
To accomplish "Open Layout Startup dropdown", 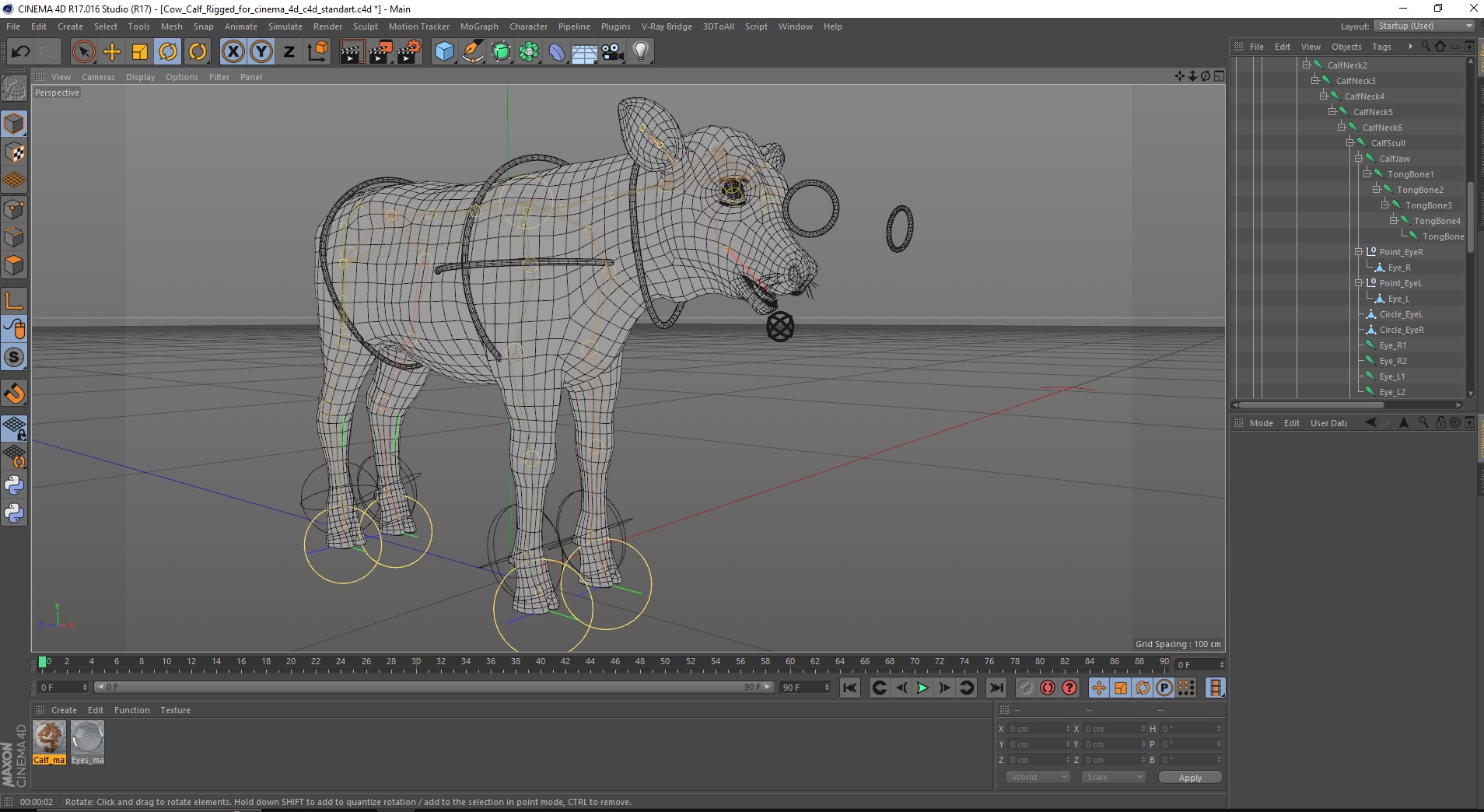I will [x=1424, y=26].
